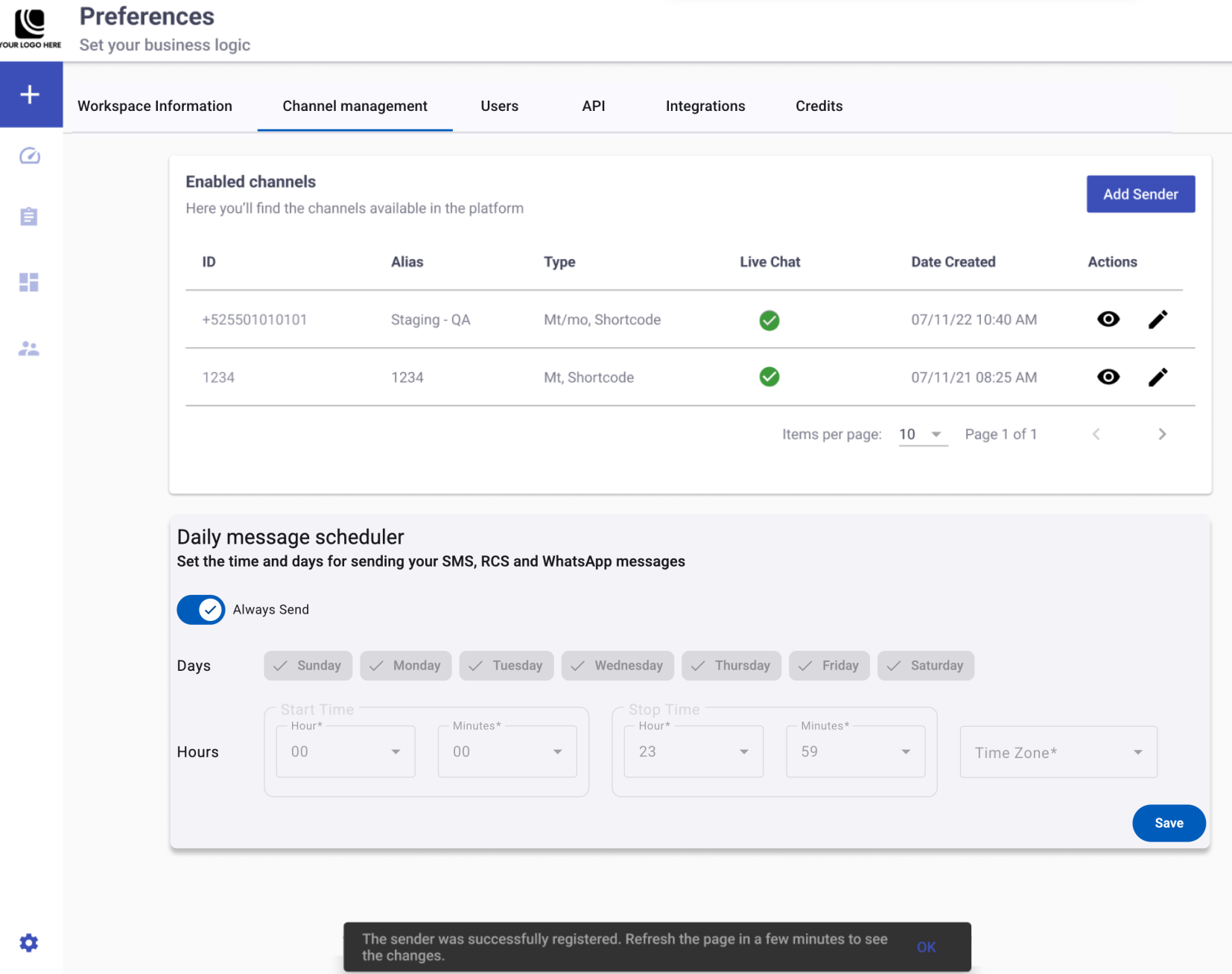Click the Preferences page title
This screenshot has width=1232, height=974.
147,16
